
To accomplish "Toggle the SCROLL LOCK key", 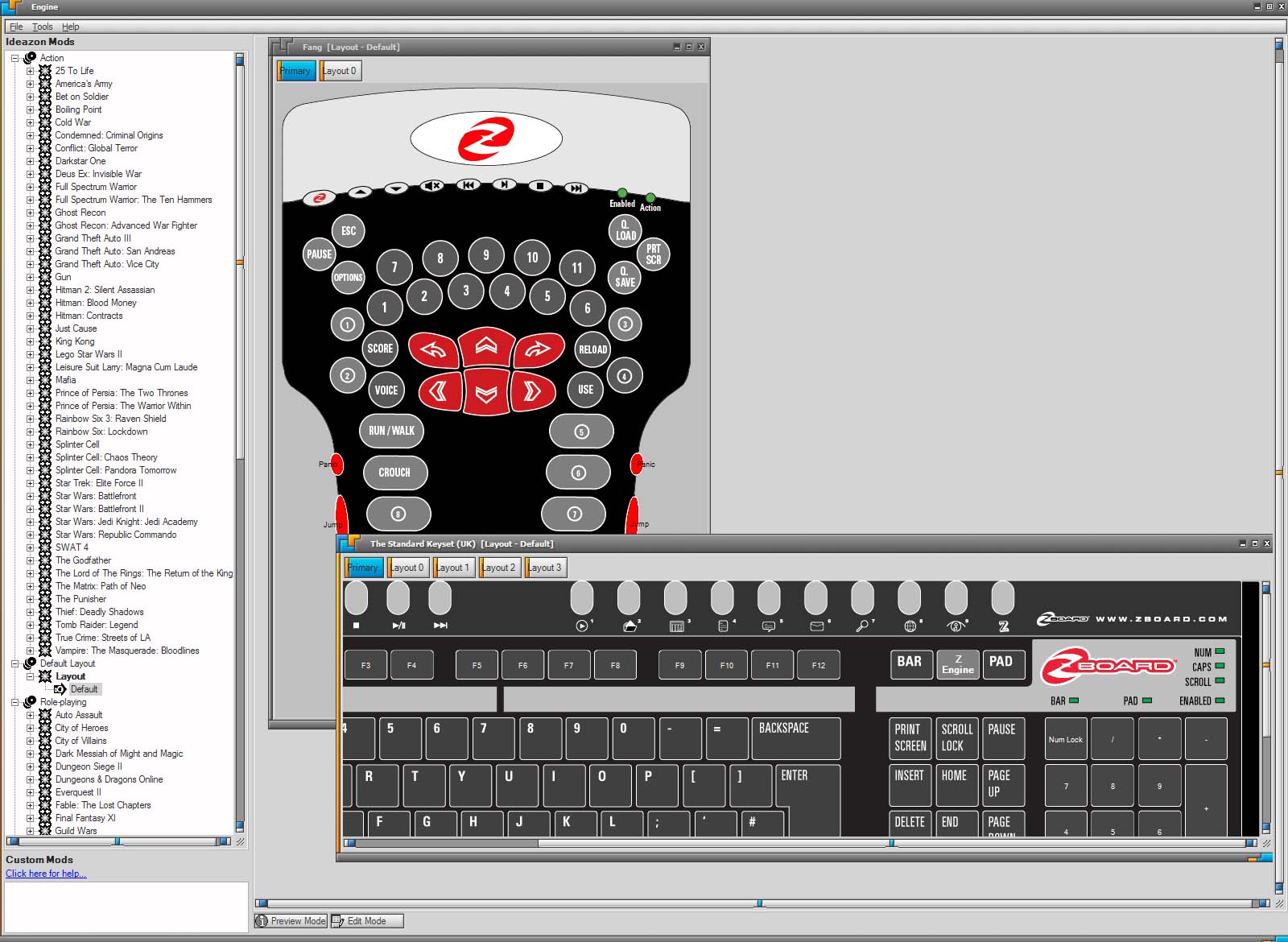I will (x=957, y=737).
